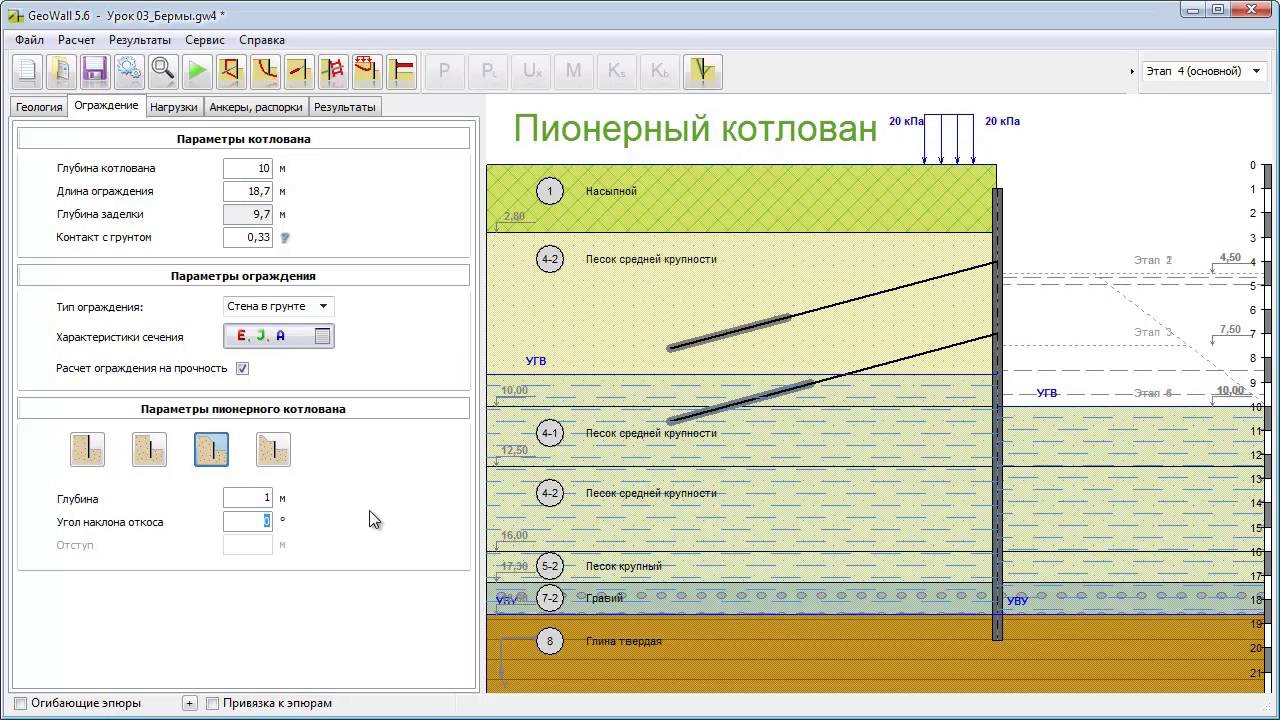The height and width of the screenshot is (720, 1280).
Task: Open the Расчет menu
Action: coord(77,40)
